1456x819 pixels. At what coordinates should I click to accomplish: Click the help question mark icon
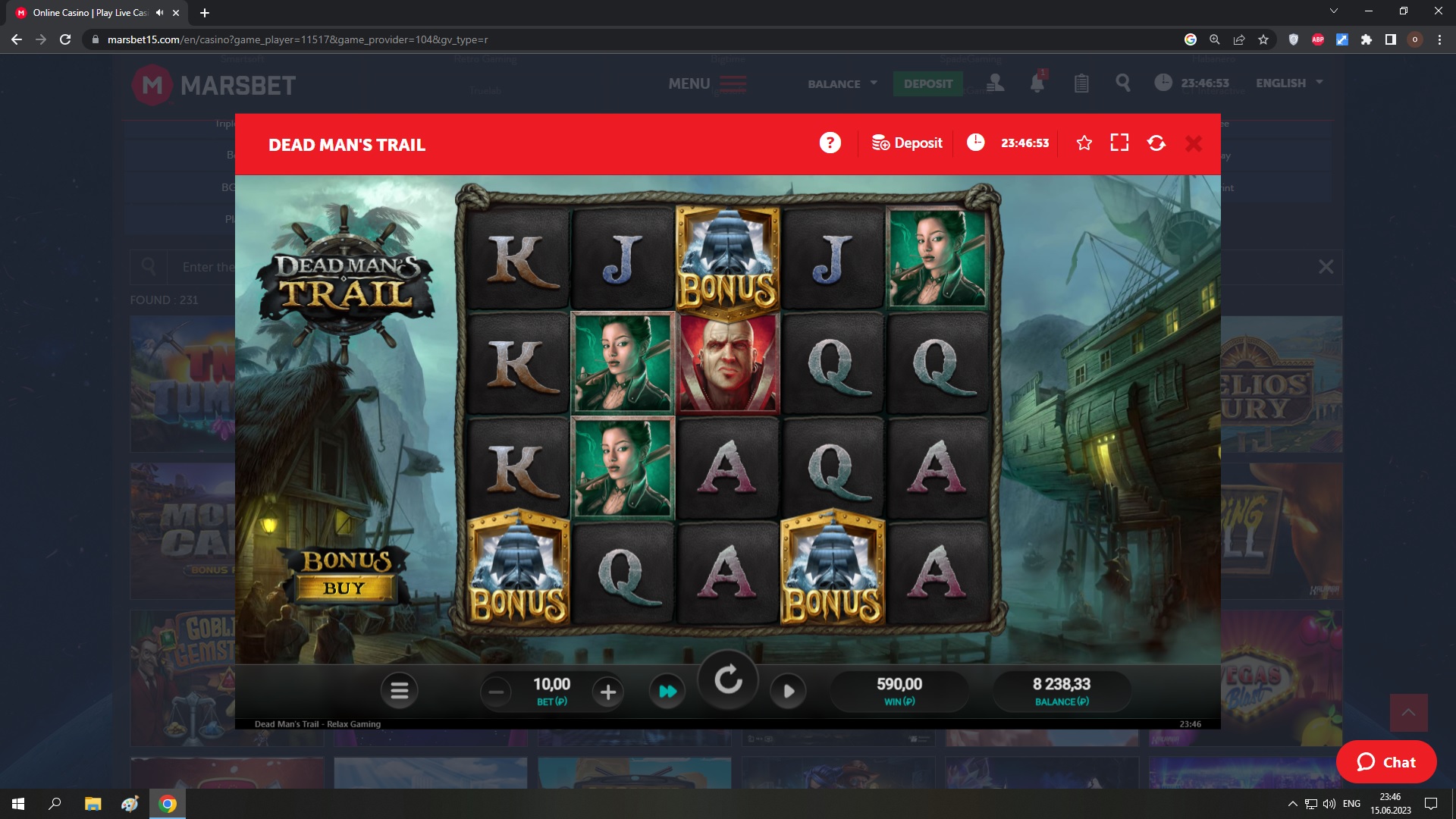(x=830, y=143)
